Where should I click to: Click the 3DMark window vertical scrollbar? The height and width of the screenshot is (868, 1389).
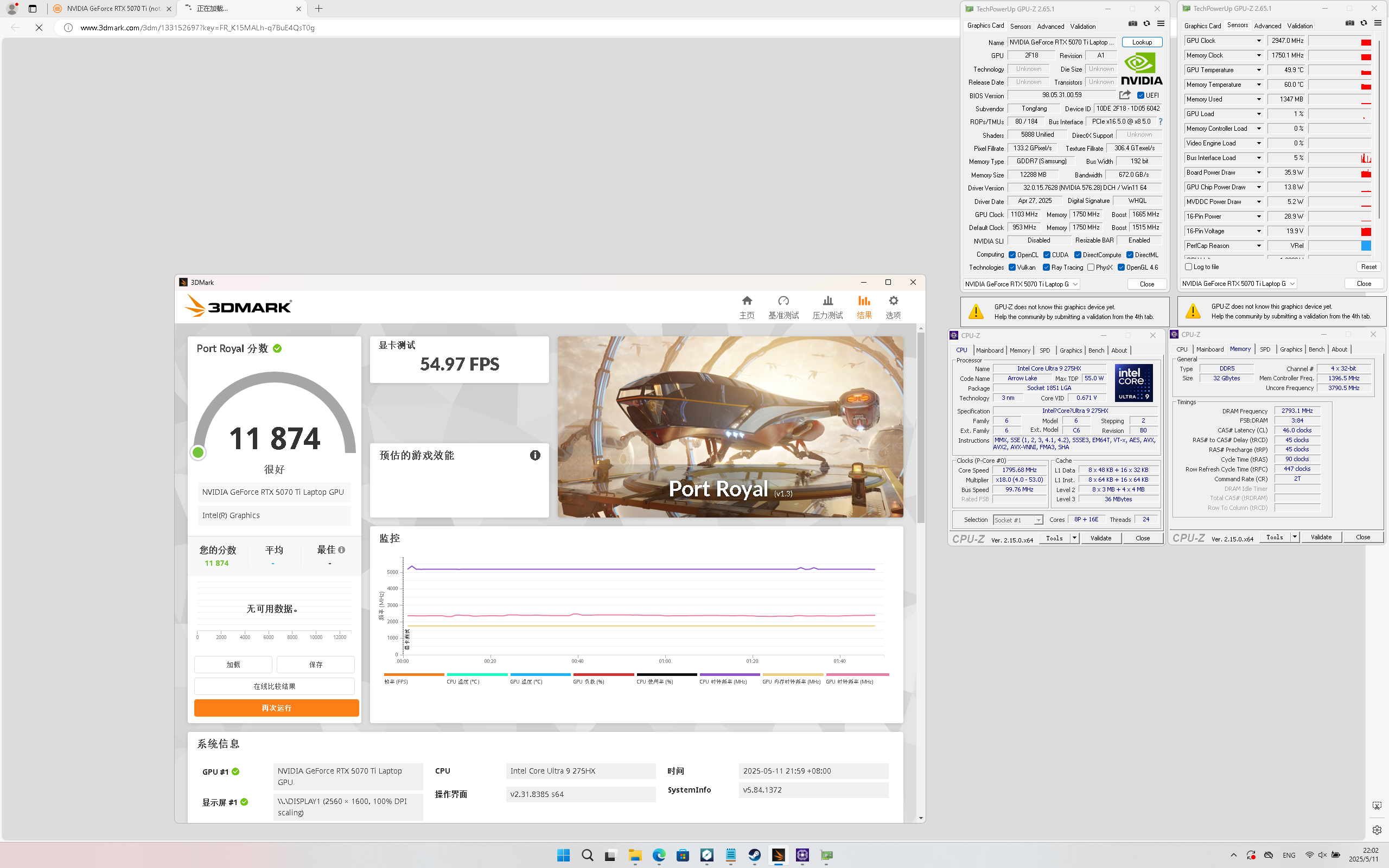click(921, 427)
